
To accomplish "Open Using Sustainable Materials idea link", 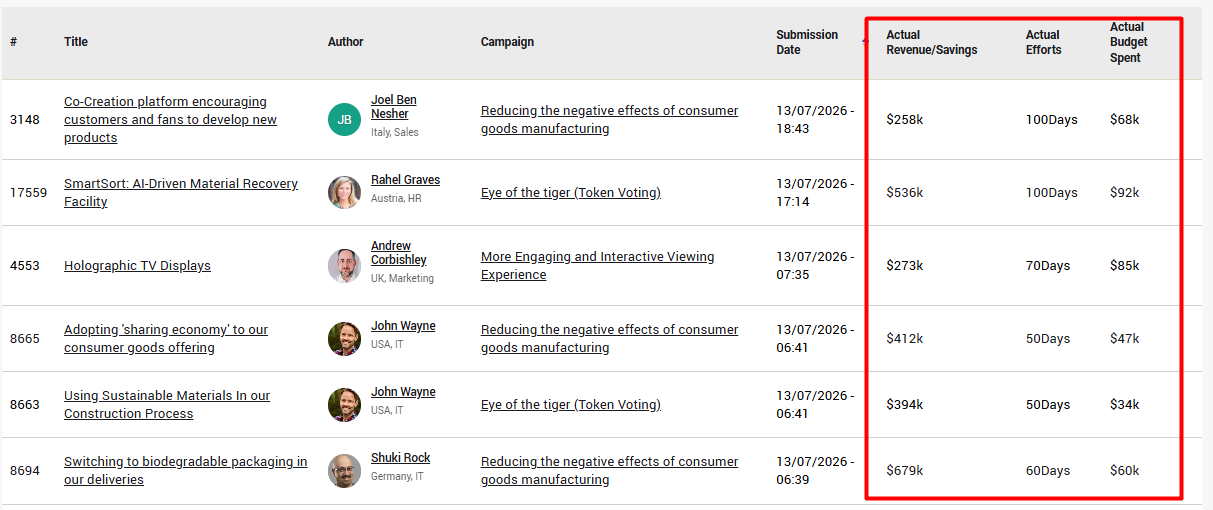I will [x=167, y=404].
